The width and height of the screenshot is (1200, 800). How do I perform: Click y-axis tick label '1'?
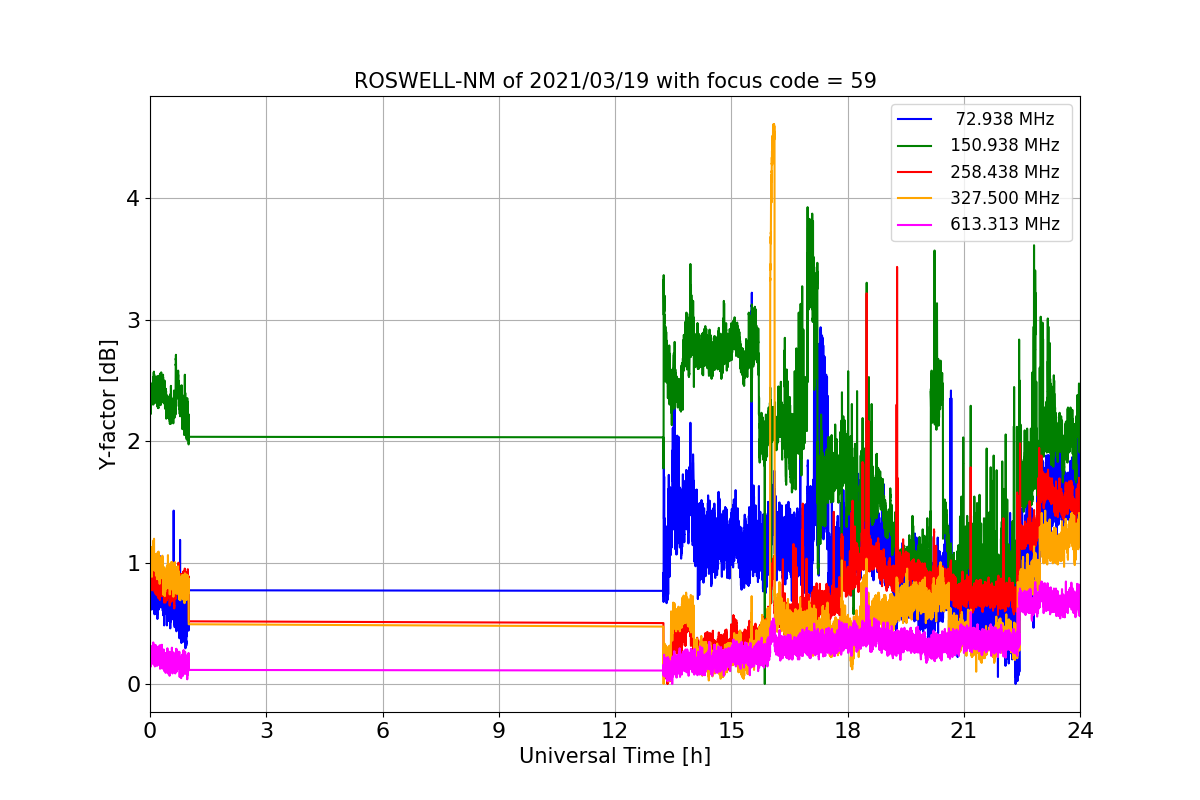[134, 563]
